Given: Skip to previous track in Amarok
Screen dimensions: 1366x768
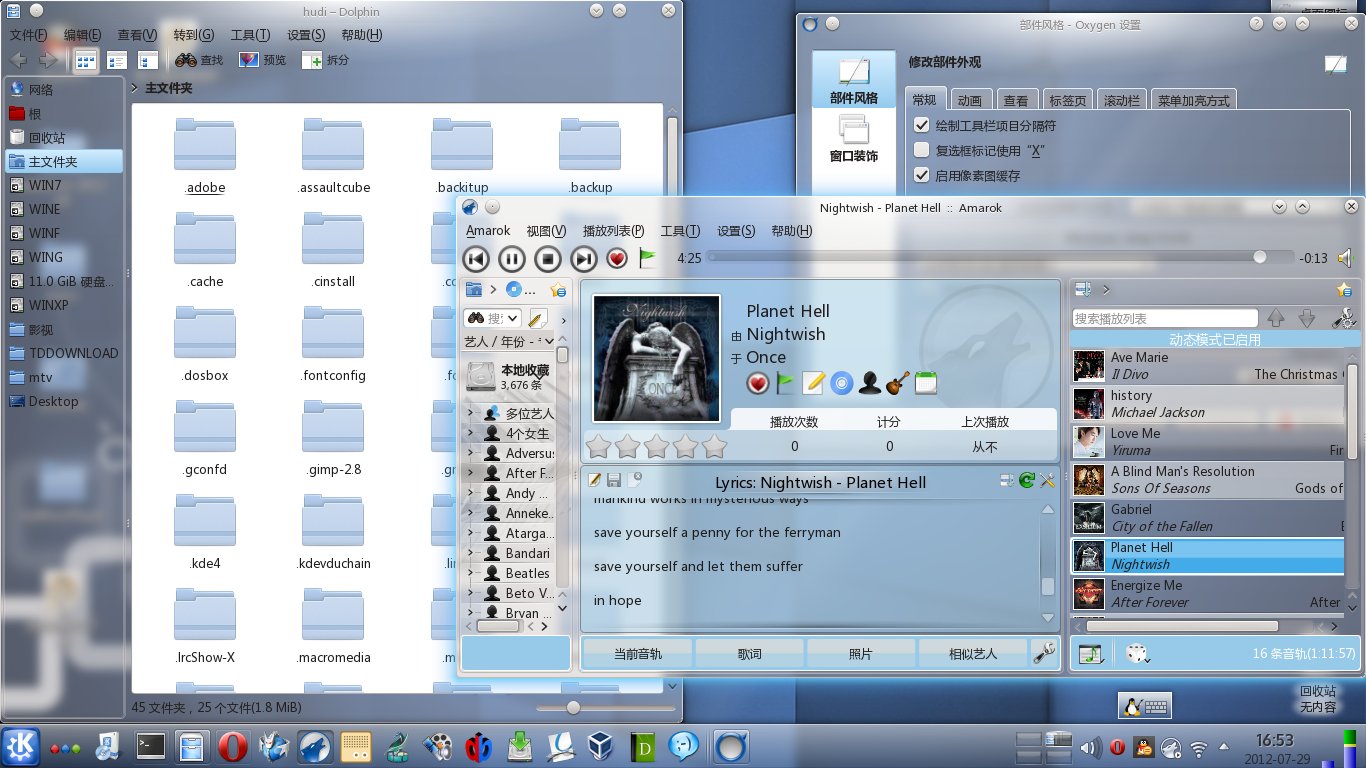Looking at the screenshot, I should point(476,259).
